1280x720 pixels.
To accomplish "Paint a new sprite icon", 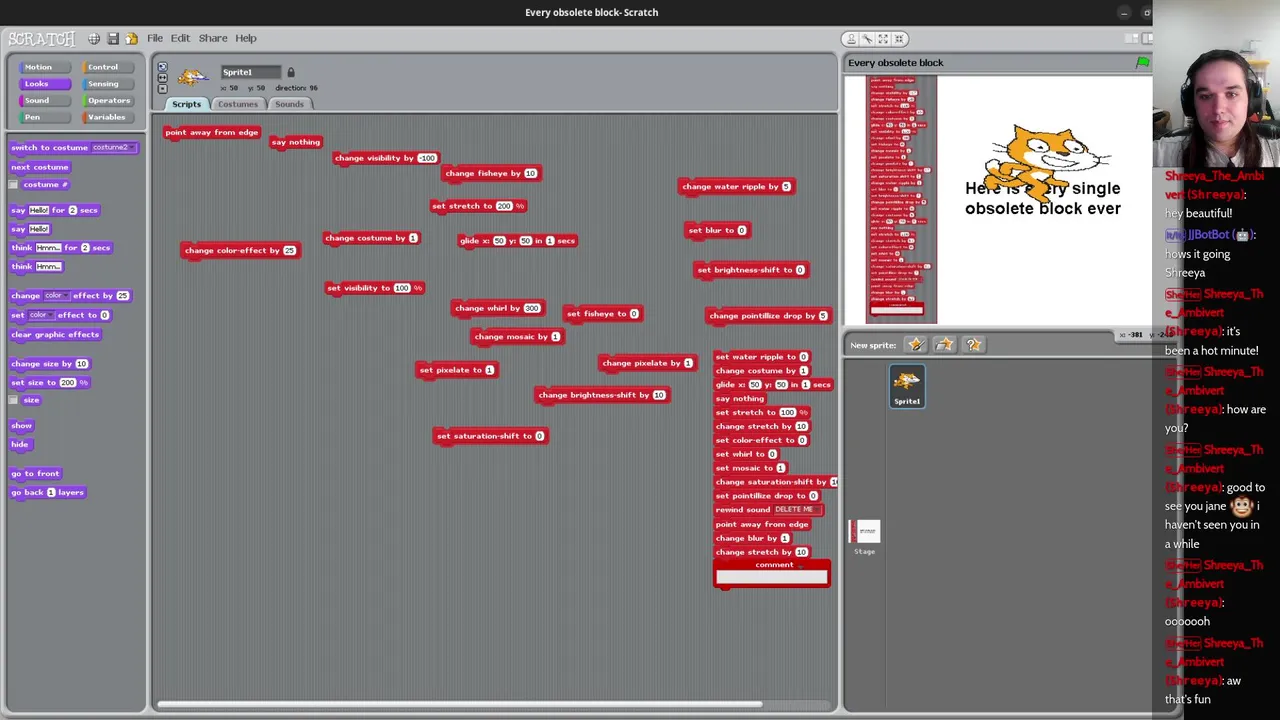I will (x=915, y=345).
